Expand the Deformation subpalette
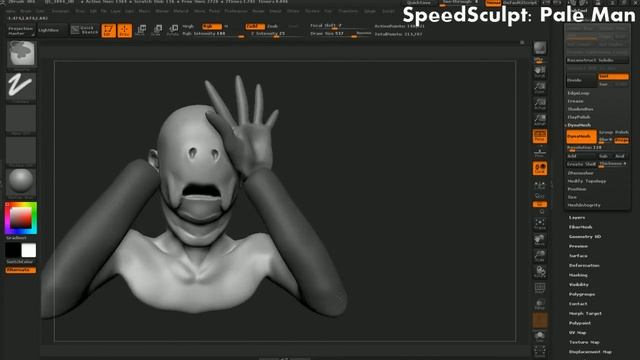This screenshot has width=640, height=360. pyautogui.click(x=584, y=265)
